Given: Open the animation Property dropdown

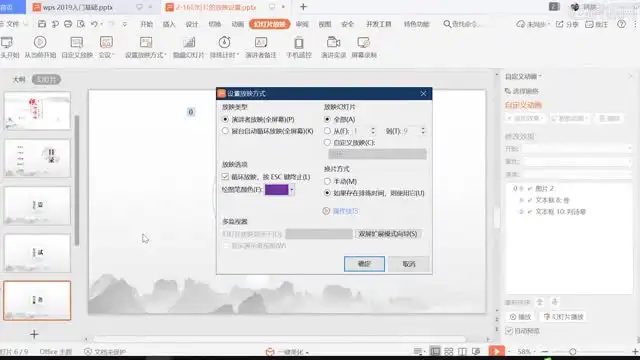Looking at the screenshot, I should point(578,162).
